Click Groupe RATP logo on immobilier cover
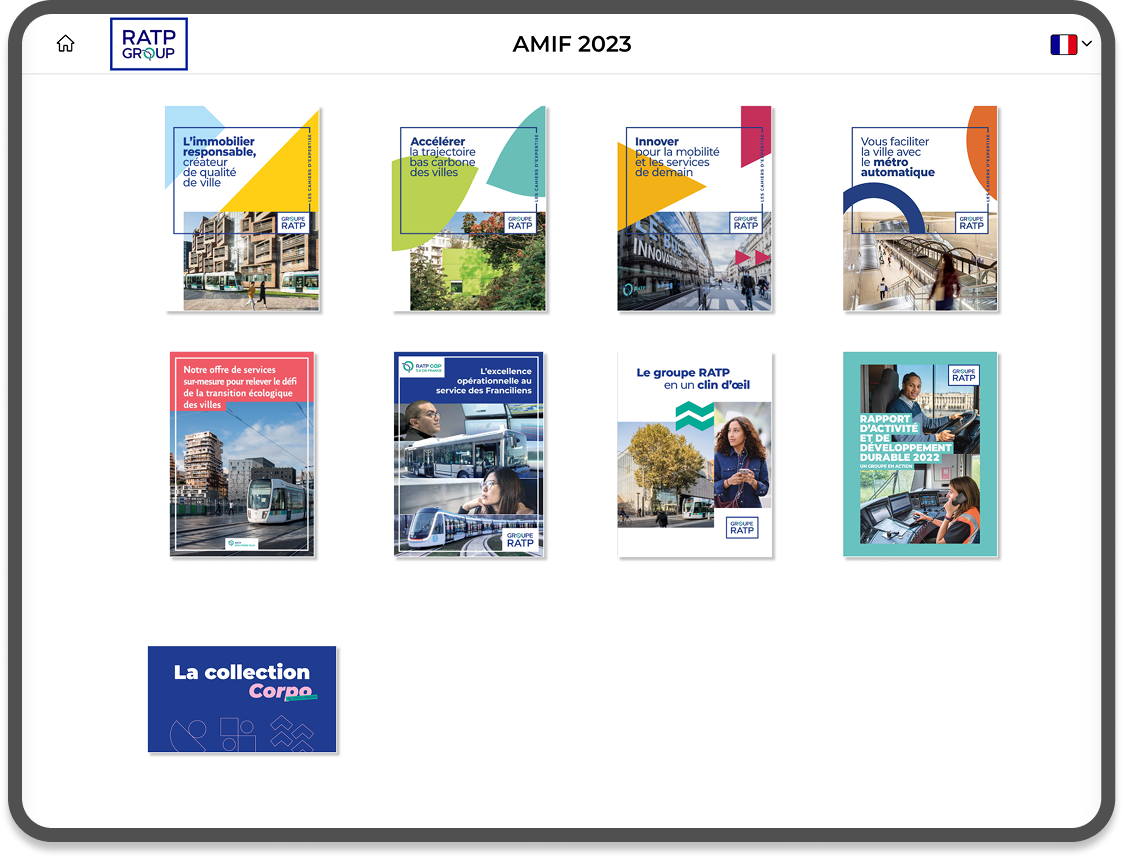The width and height of the screenshot is (1124, 858). tap(293, 222)
